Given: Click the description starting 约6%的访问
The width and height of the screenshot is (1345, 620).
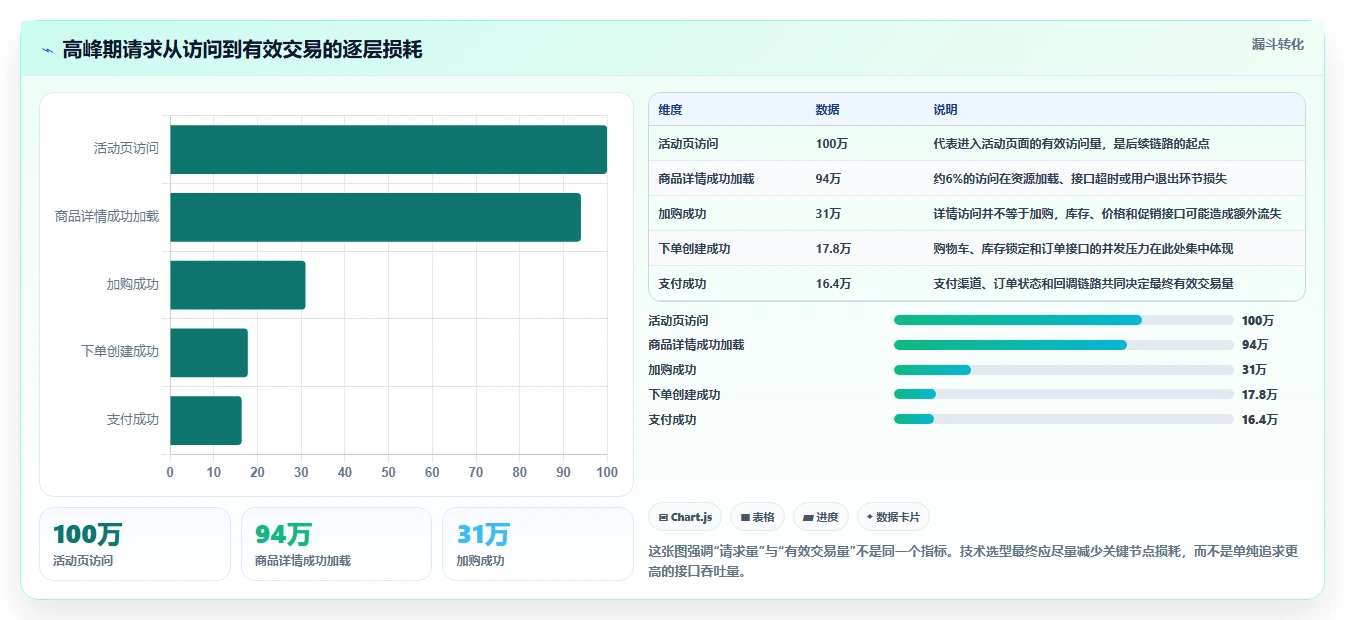Looking at the screenshot, I should point(1080,179).
